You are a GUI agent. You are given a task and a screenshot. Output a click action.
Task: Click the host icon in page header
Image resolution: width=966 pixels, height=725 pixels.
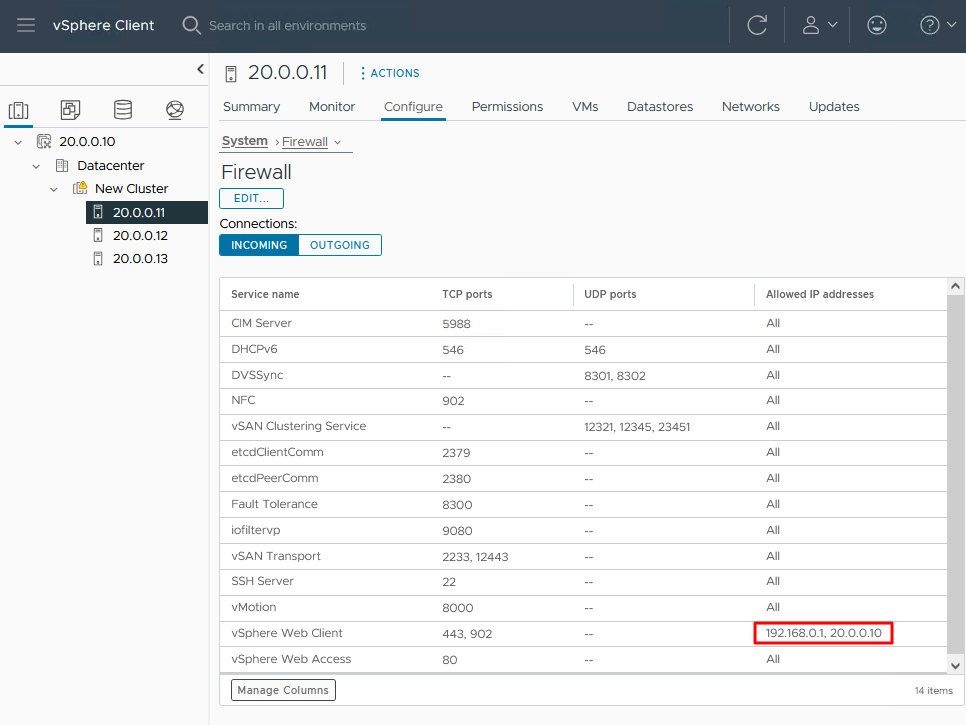coord(231,74)
